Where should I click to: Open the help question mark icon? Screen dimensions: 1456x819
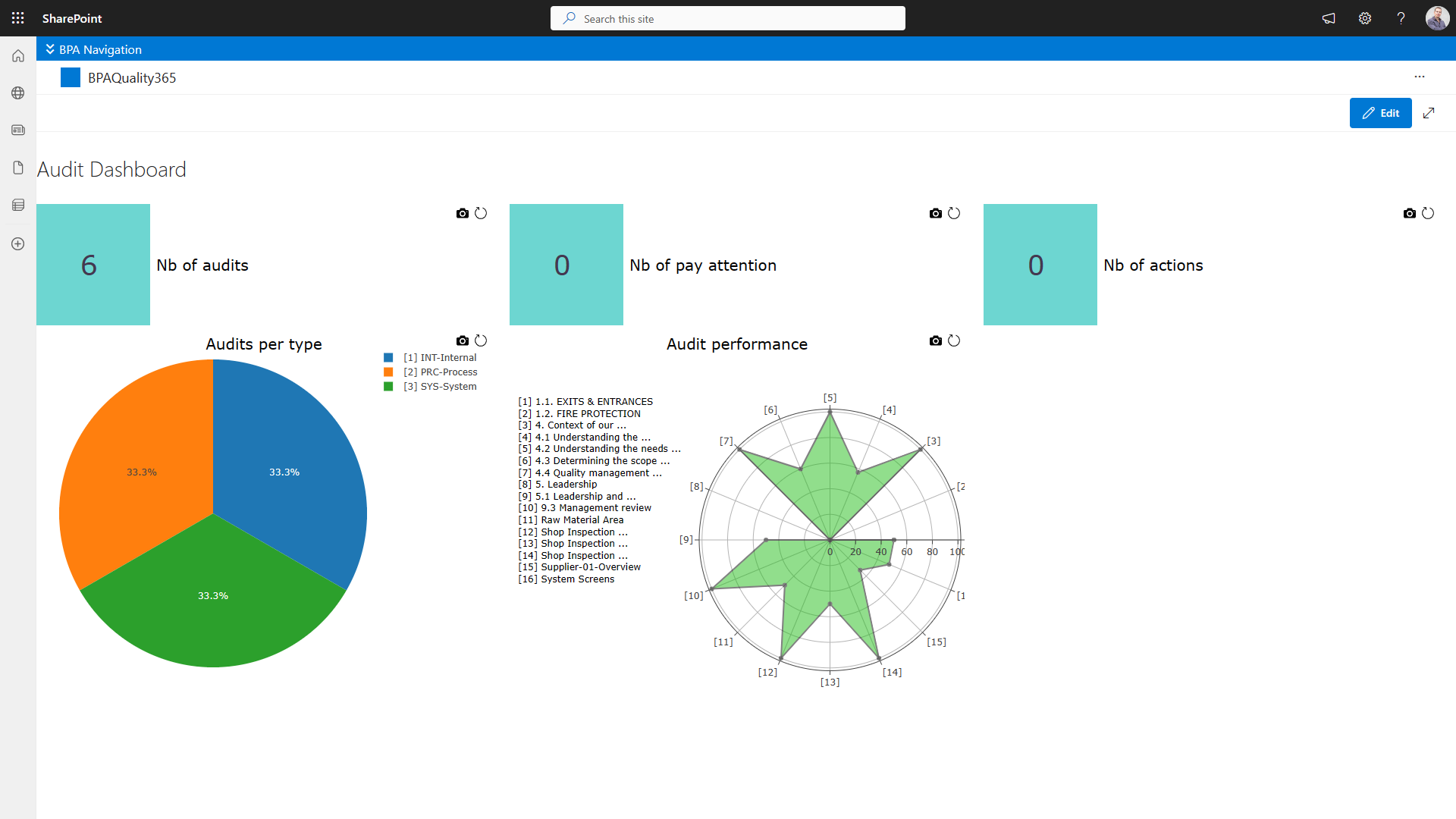pyautogui.click(x=1401, y=18)
